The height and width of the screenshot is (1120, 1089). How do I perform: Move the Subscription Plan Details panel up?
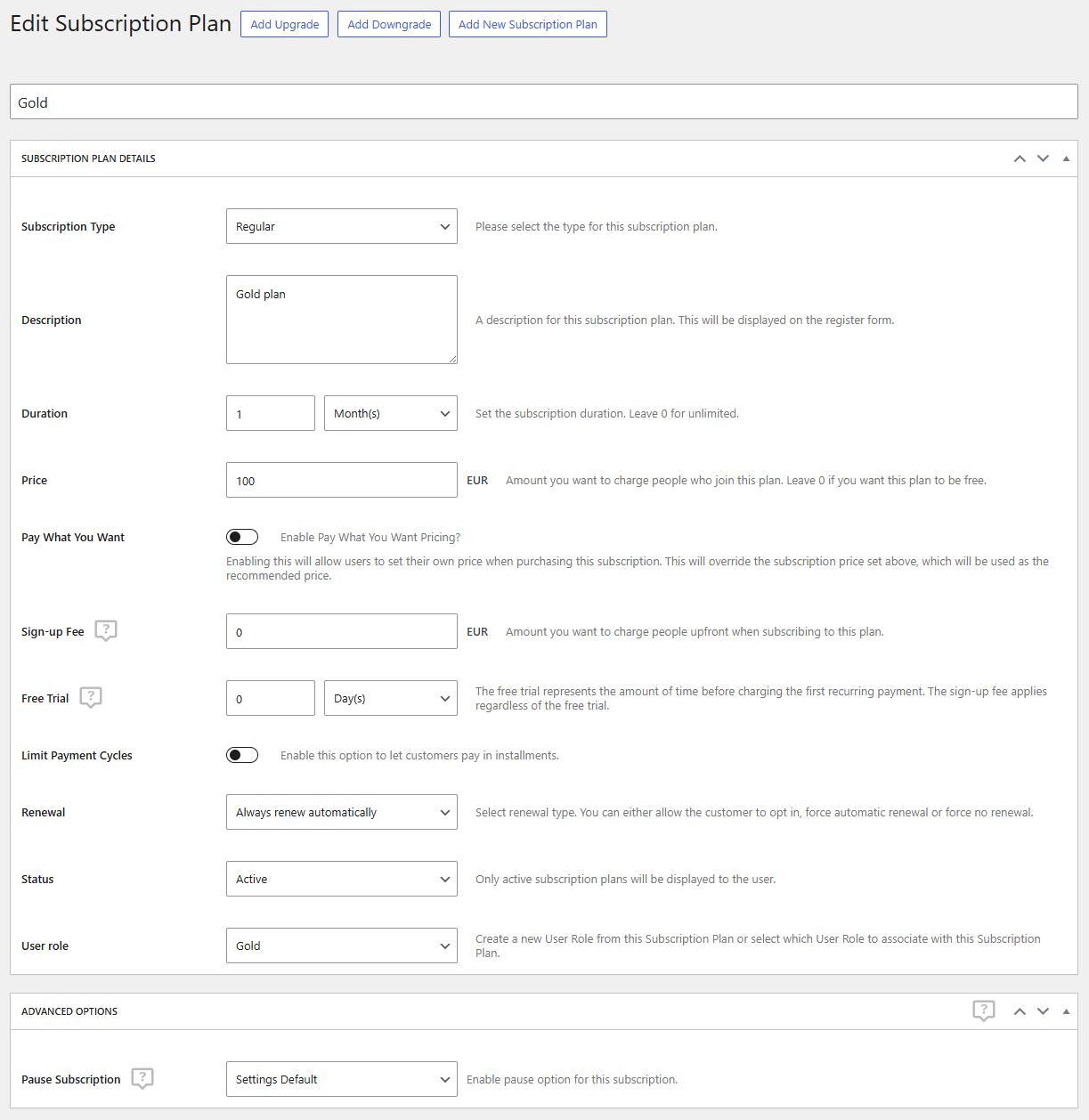pyautogui.click(x=1020, y=158)
